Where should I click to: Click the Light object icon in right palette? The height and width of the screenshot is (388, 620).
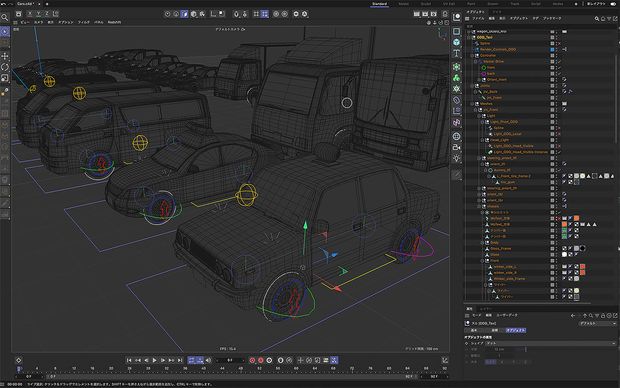click(x=456, y=158)
